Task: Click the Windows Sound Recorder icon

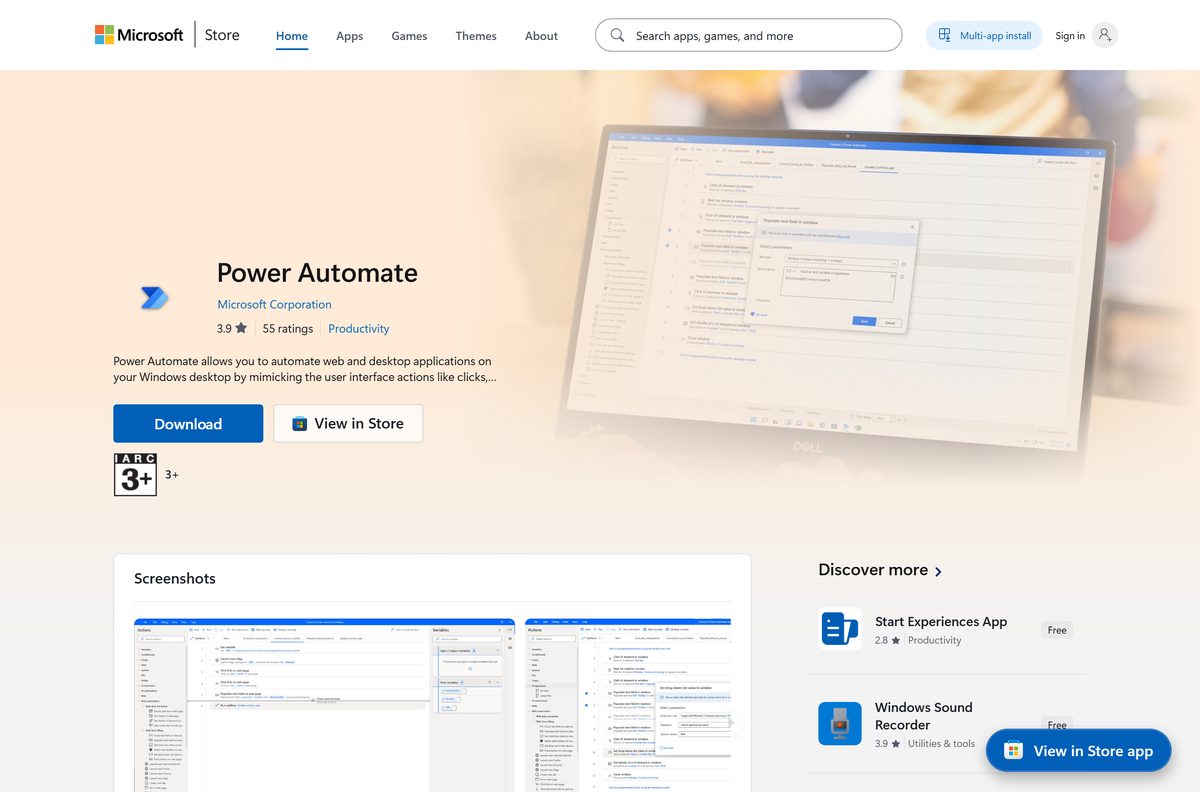Action: pyautogui.click(x=840, y=723)
